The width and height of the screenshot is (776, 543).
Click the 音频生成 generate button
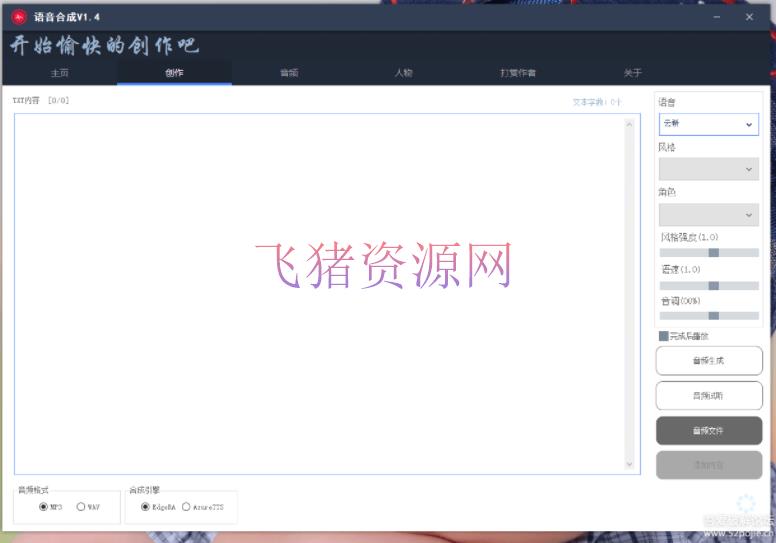tap(709, 361)
